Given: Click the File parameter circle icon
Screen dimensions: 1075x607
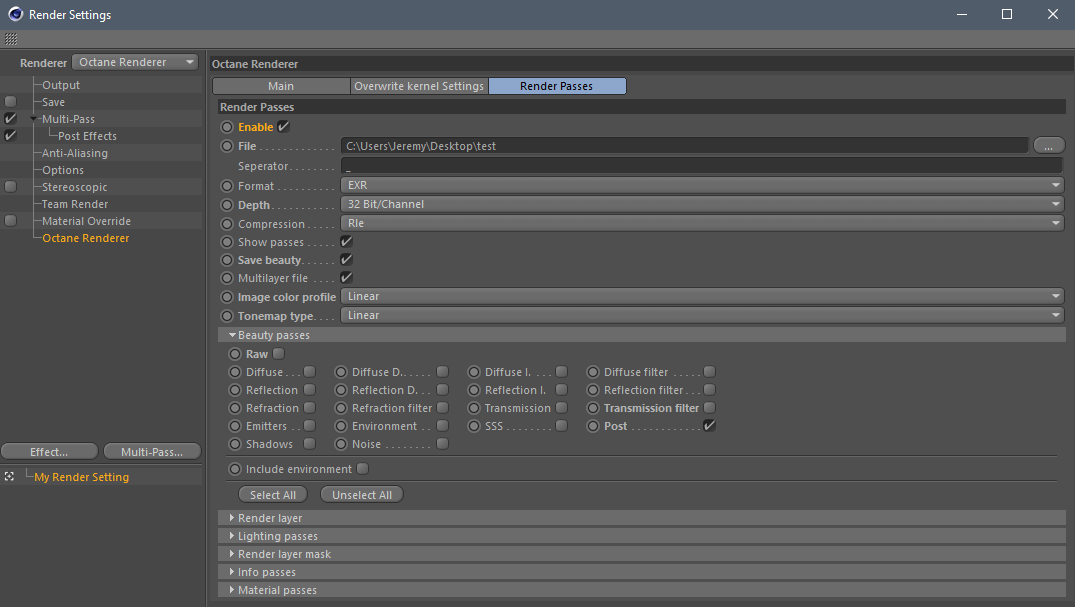Looking at the screenshot, I should (227, 146).
